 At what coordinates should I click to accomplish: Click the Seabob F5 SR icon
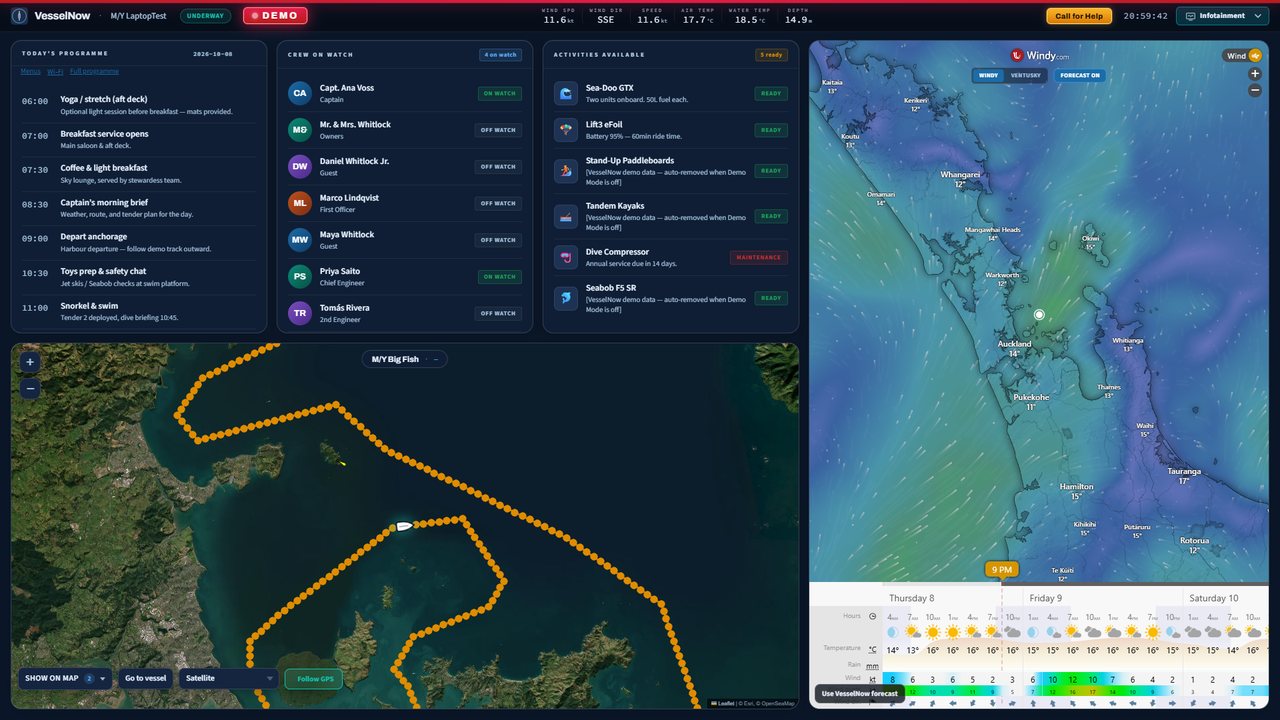tap(566, 298)
